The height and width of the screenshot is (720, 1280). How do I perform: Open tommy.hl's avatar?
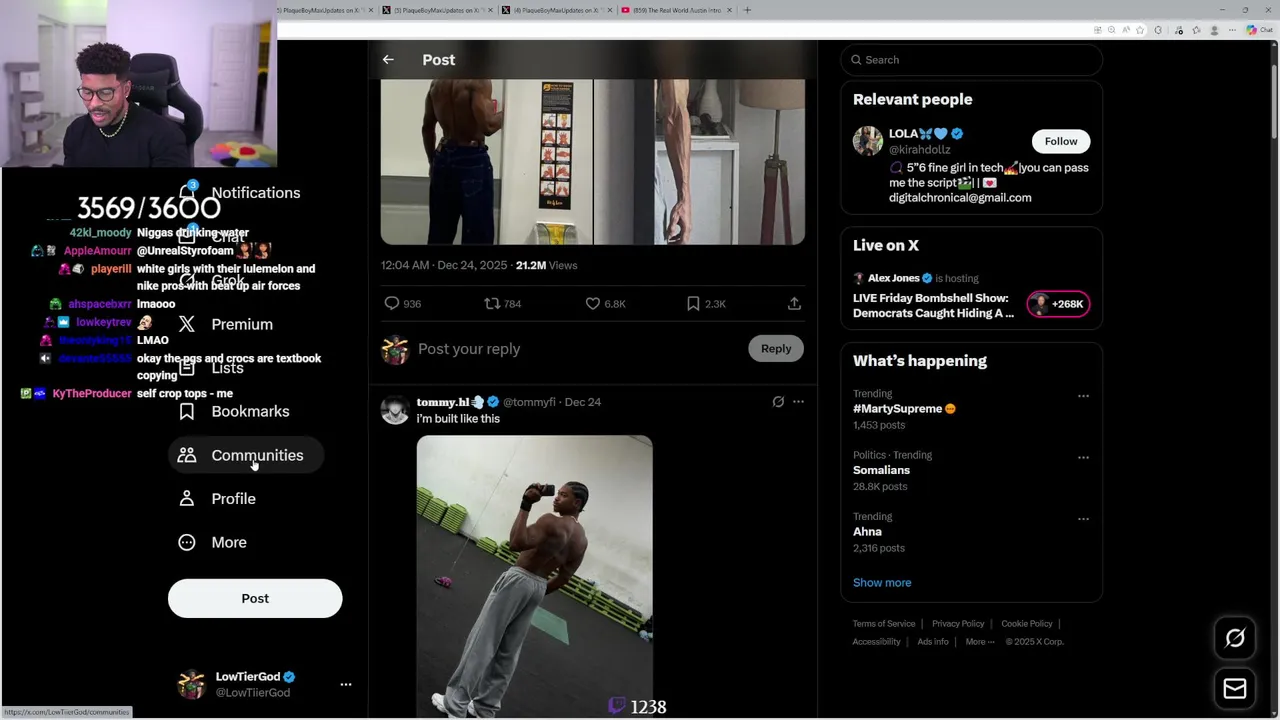coord(395,410)
